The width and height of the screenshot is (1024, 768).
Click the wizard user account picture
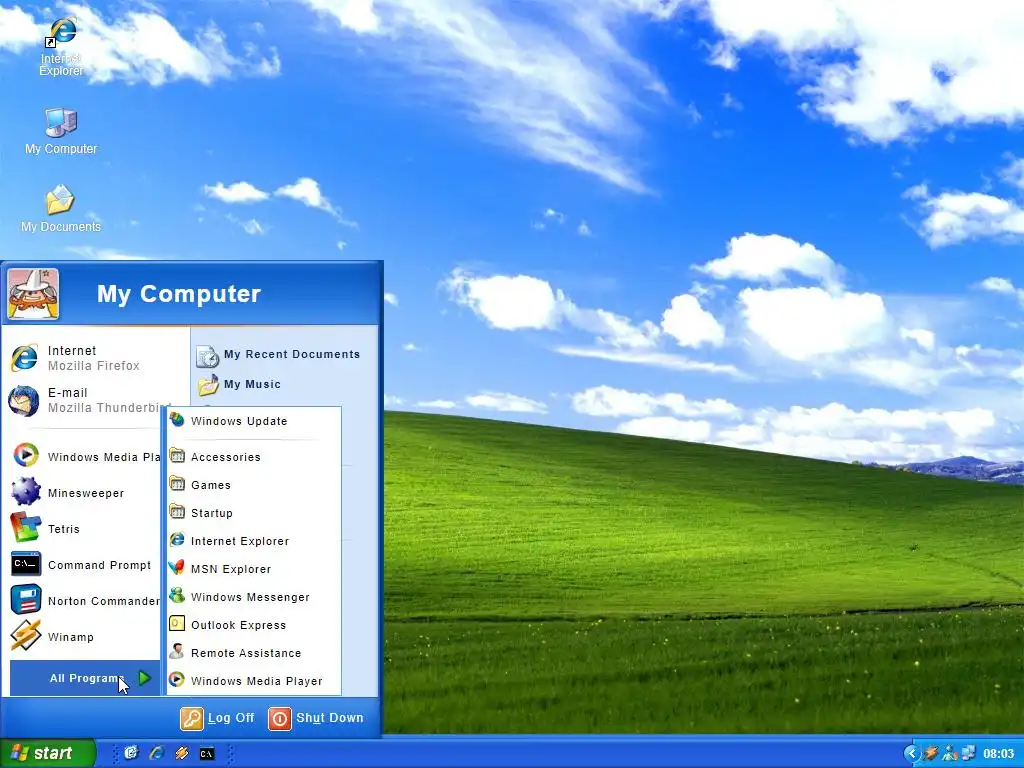[33, 294]
